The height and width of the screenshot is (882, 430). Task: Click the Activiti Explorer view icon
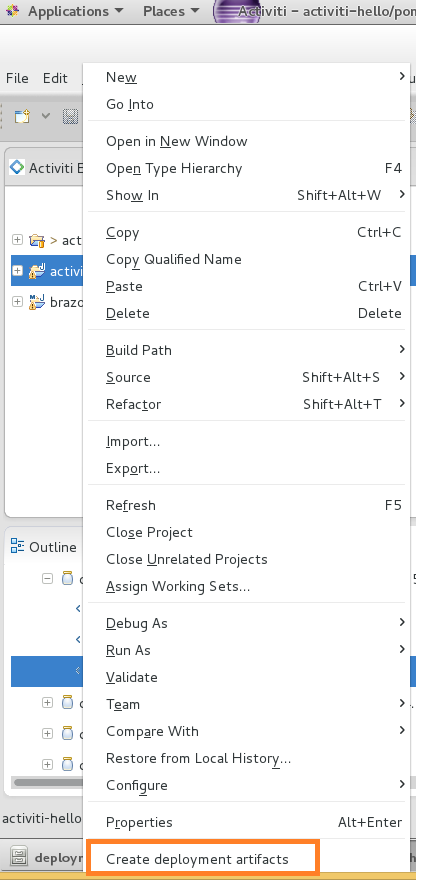click(x=17, y=167)
